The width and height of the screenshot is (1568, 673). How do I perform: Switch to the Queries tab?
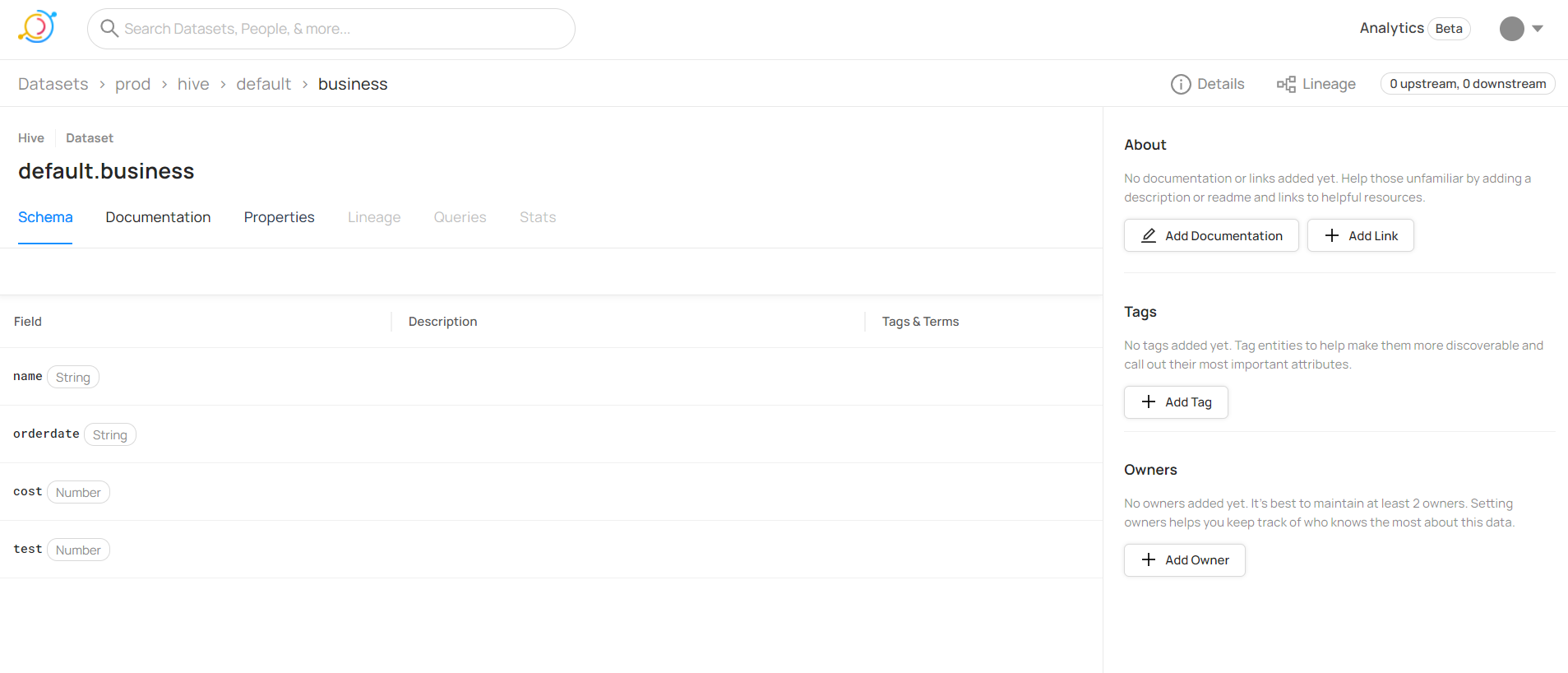pyautogui.click(x=460, y=217)
